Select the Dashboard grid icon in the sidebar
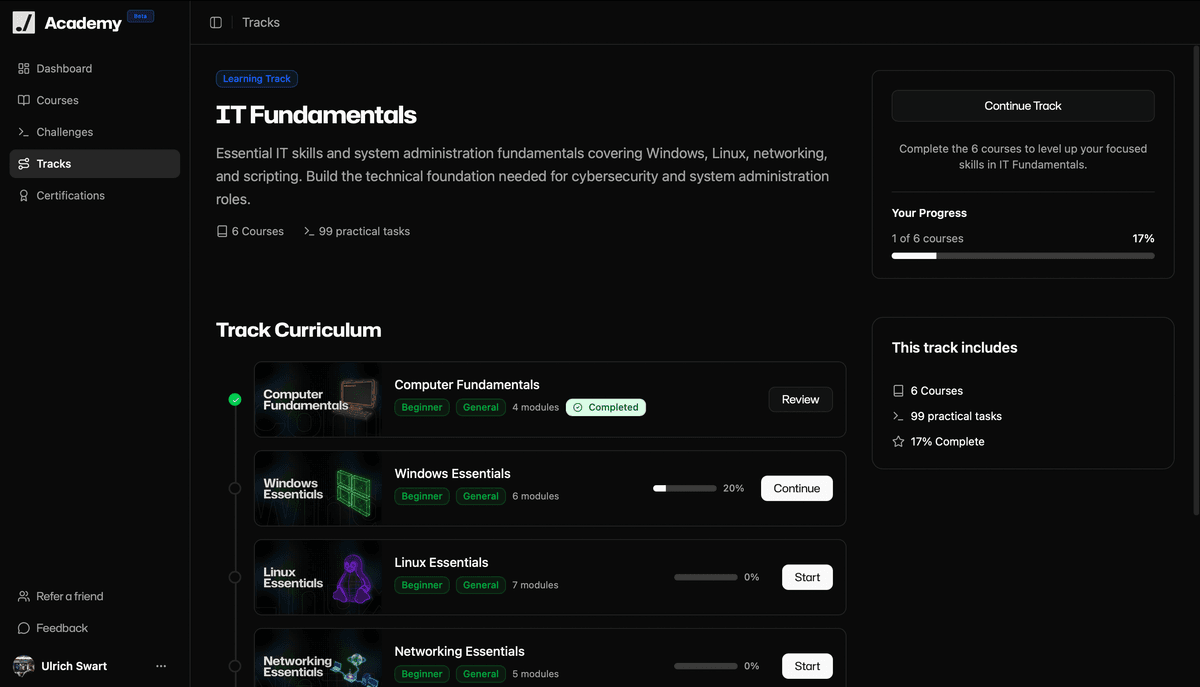The image size is (1200, 687). (x=22, y=68)
